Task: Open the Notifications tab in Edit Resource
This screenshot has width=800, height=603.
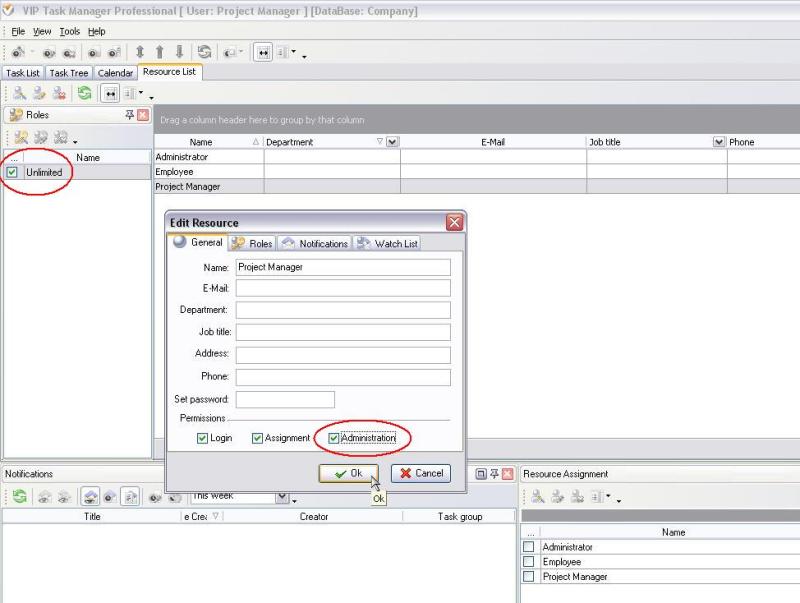Action: [x=315, y=243]
